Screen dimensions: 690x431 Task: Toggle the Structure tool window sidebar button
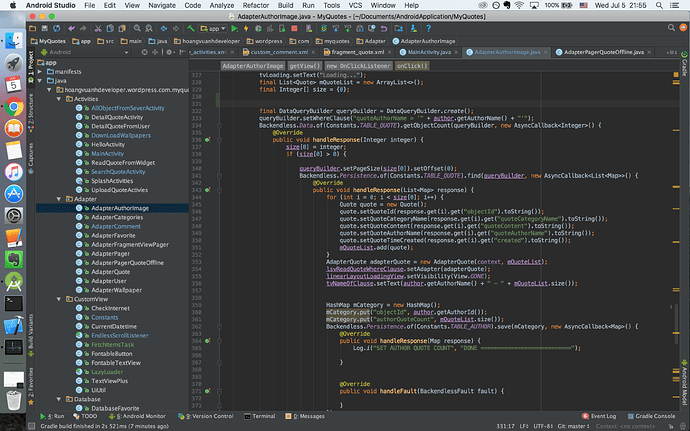(30, 112)
